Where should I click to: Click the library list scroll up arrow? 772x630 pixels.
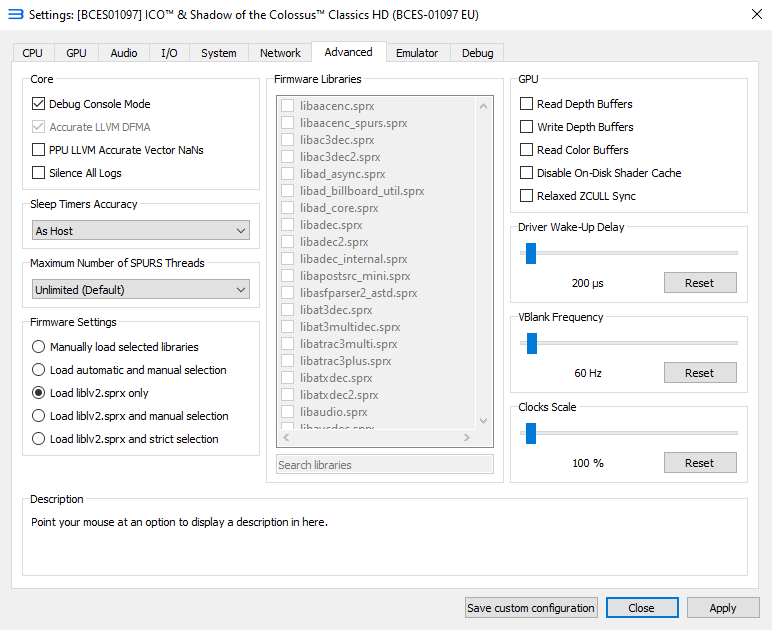point(483,106)
